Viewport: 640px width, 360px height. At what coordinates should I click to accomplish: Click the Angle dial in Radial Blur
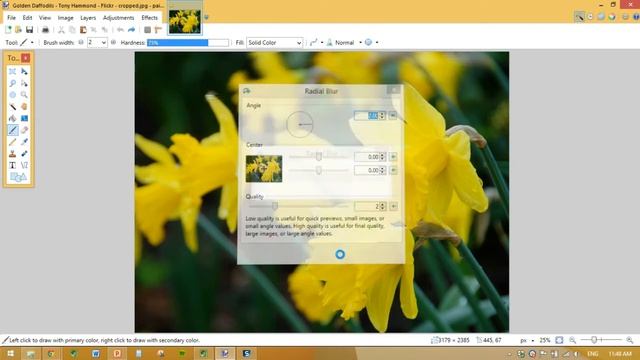coord(300,124)
